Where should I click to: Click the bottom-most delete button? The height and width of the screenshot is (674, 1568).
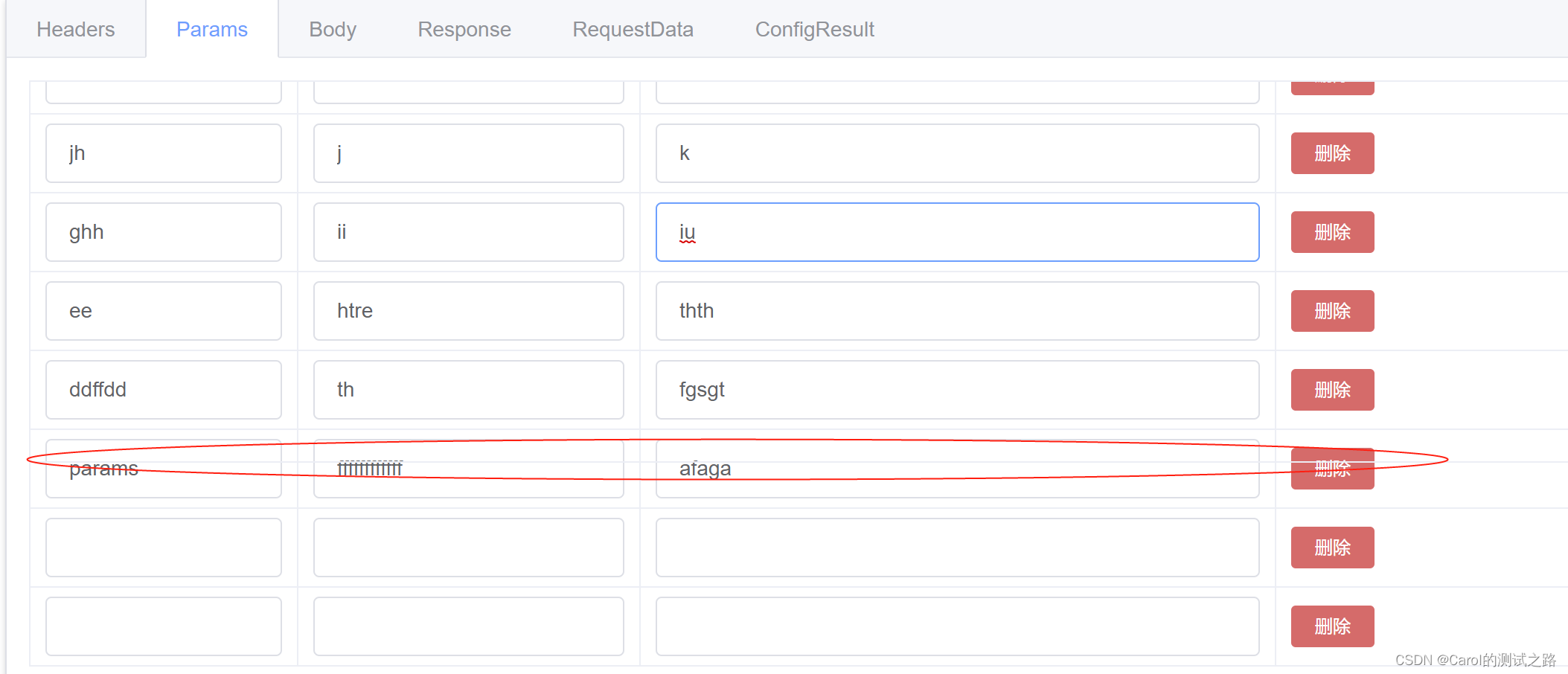(1332, 626)
